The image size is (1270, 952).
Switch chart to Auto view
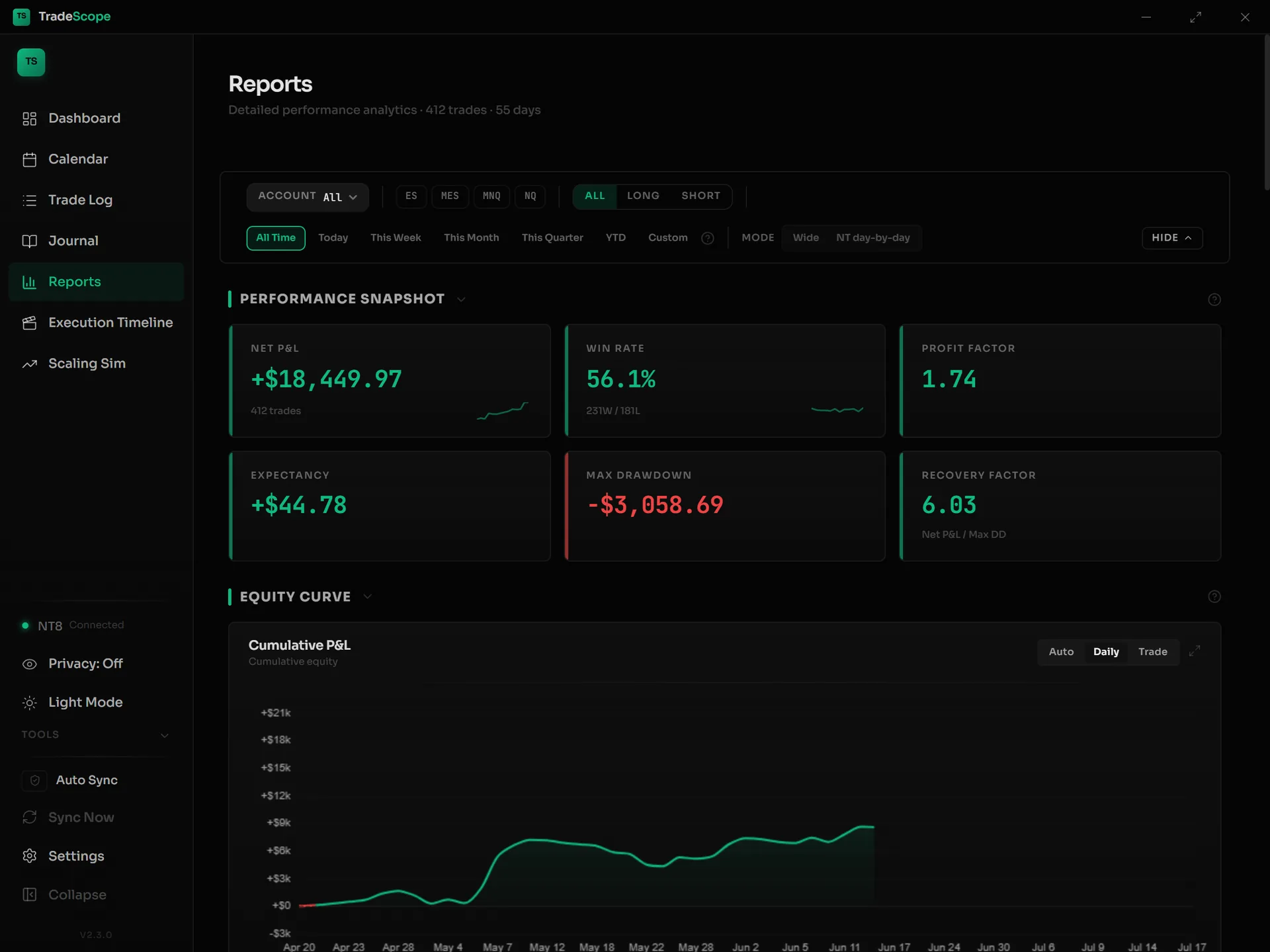click(1061, 652)
